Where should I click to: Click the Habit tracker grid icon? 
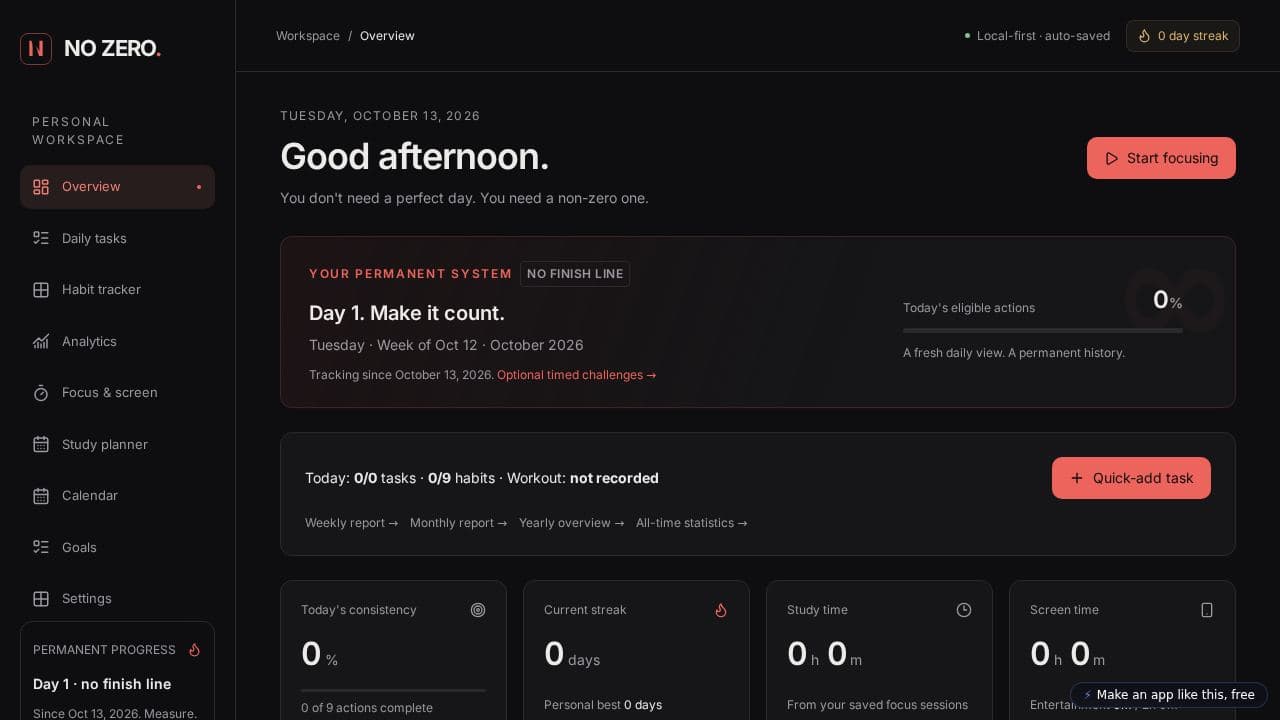41,290
